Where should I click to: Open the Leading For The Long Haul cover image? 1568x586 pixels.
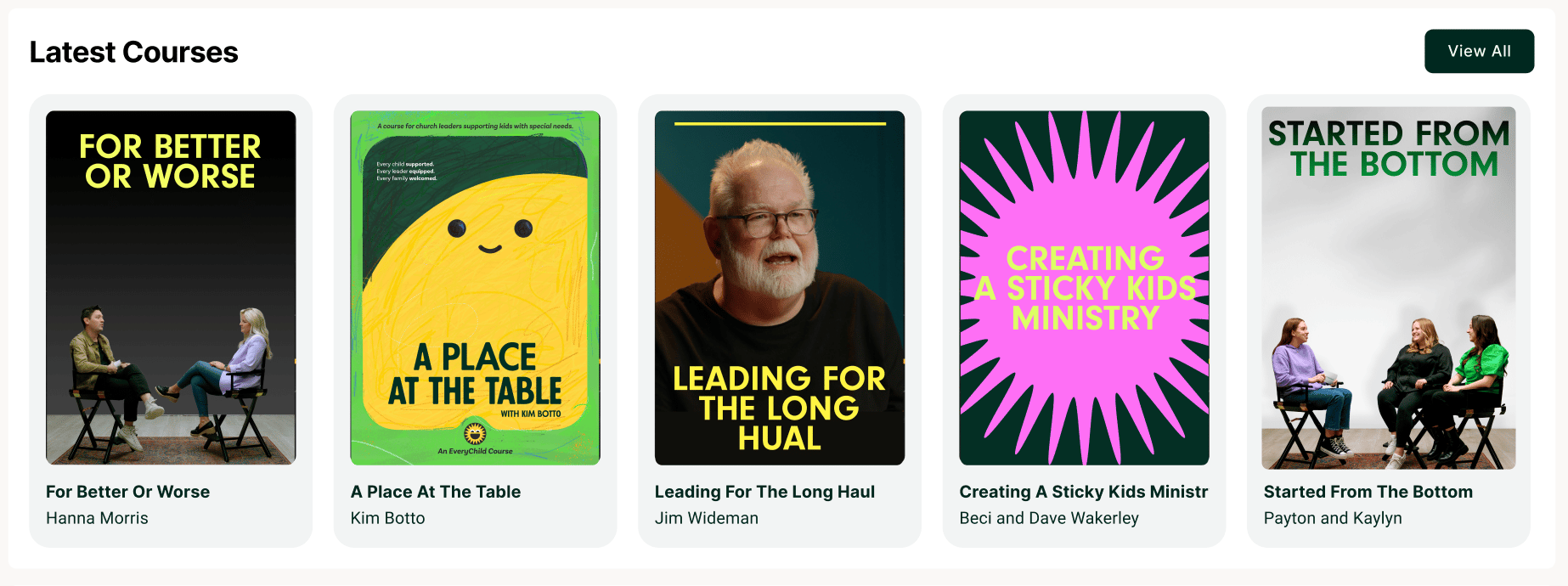pos(780,288)
